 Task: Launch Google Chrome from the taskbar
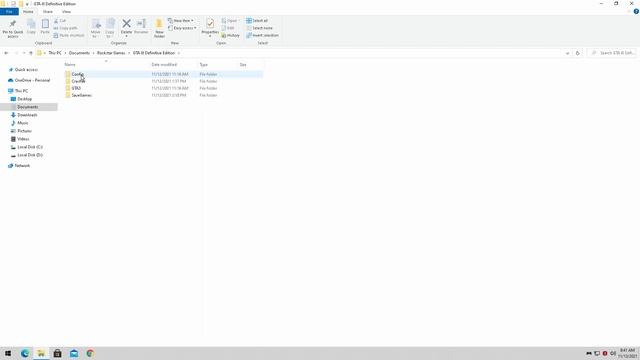point(90,353)
